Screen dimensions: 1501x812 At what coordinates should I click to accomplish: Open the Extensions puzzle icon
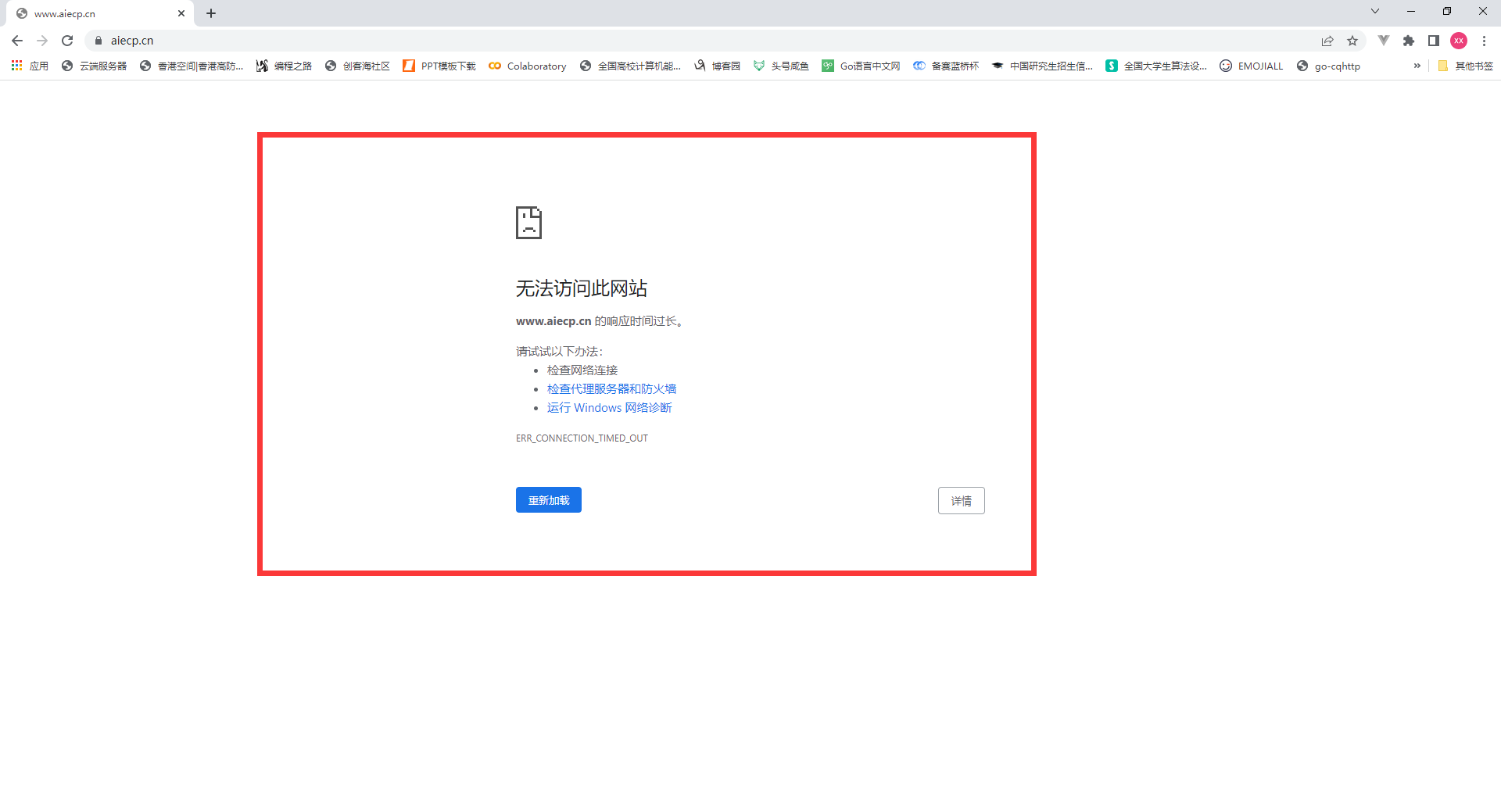point(1409,41)
